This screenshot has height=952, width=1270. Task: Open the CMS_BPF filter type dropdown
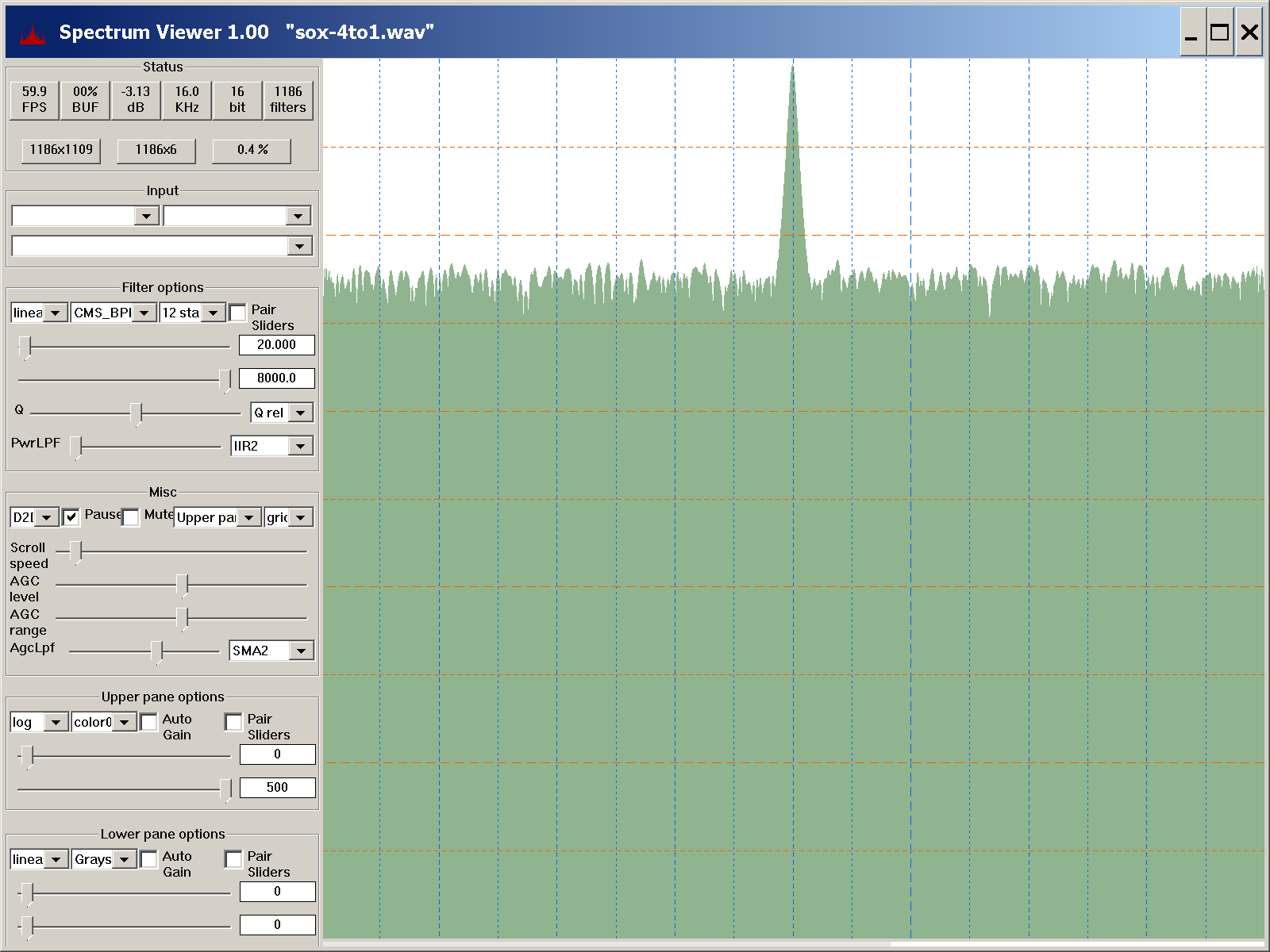tap(144, 313)
